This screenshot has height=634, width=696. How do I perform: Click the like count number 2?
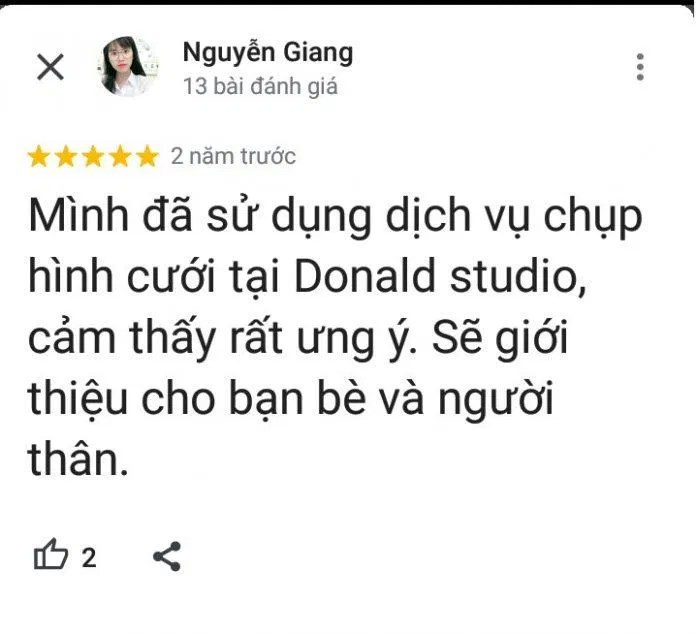click(89, 558)
